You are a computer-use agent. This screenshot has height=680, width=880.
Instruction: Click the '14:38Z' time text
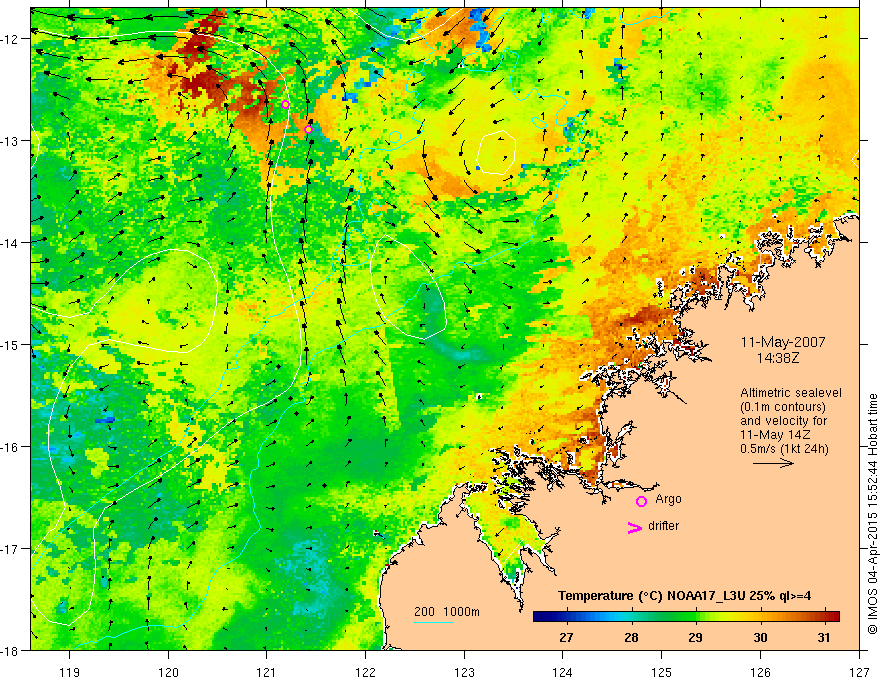(x=777, y=357)
